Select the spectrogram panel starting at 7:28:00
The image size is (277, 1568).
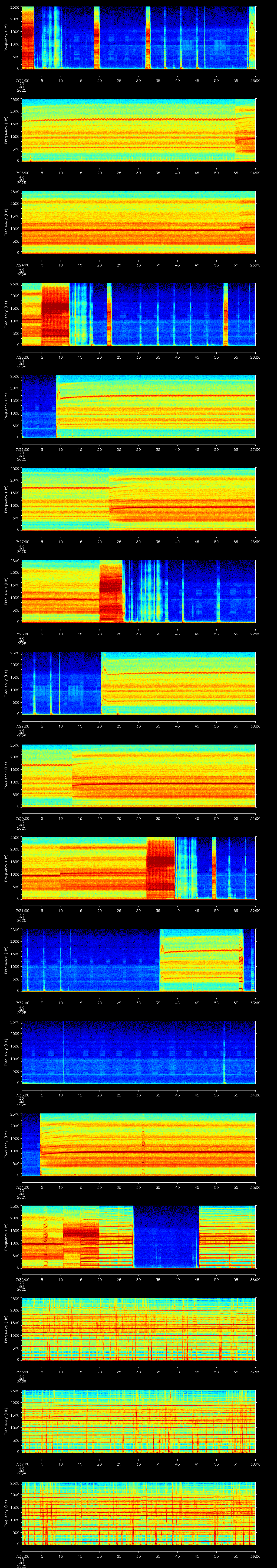tap(139, 591)
